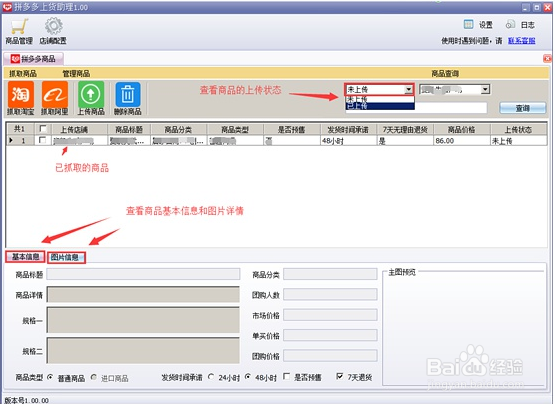Click the 规格一 text area
The height and width of the screenshot is (404, 556).
pyautogui.click(x=143, y=320)
